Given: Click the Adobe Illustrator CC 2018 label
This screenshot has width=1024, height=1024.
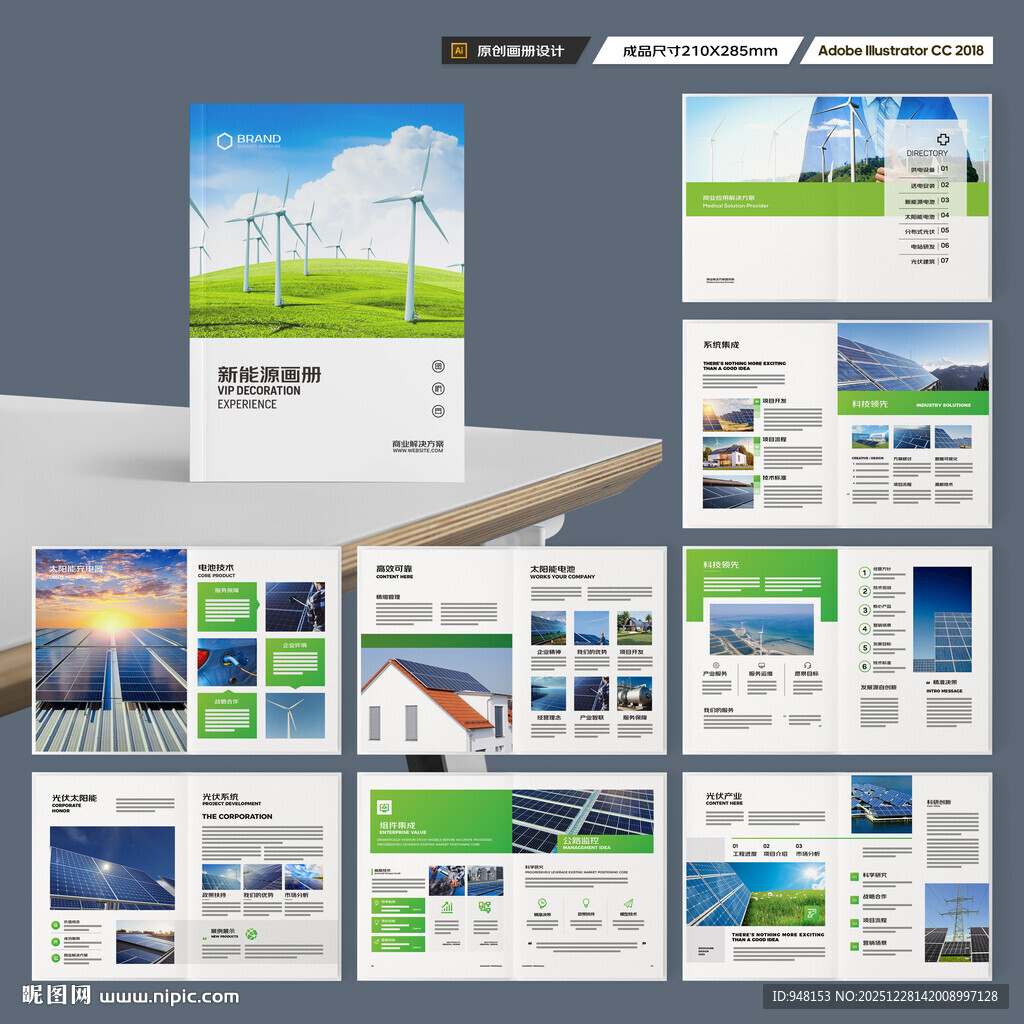Looking at the screenshot, I should coord(901,51).
